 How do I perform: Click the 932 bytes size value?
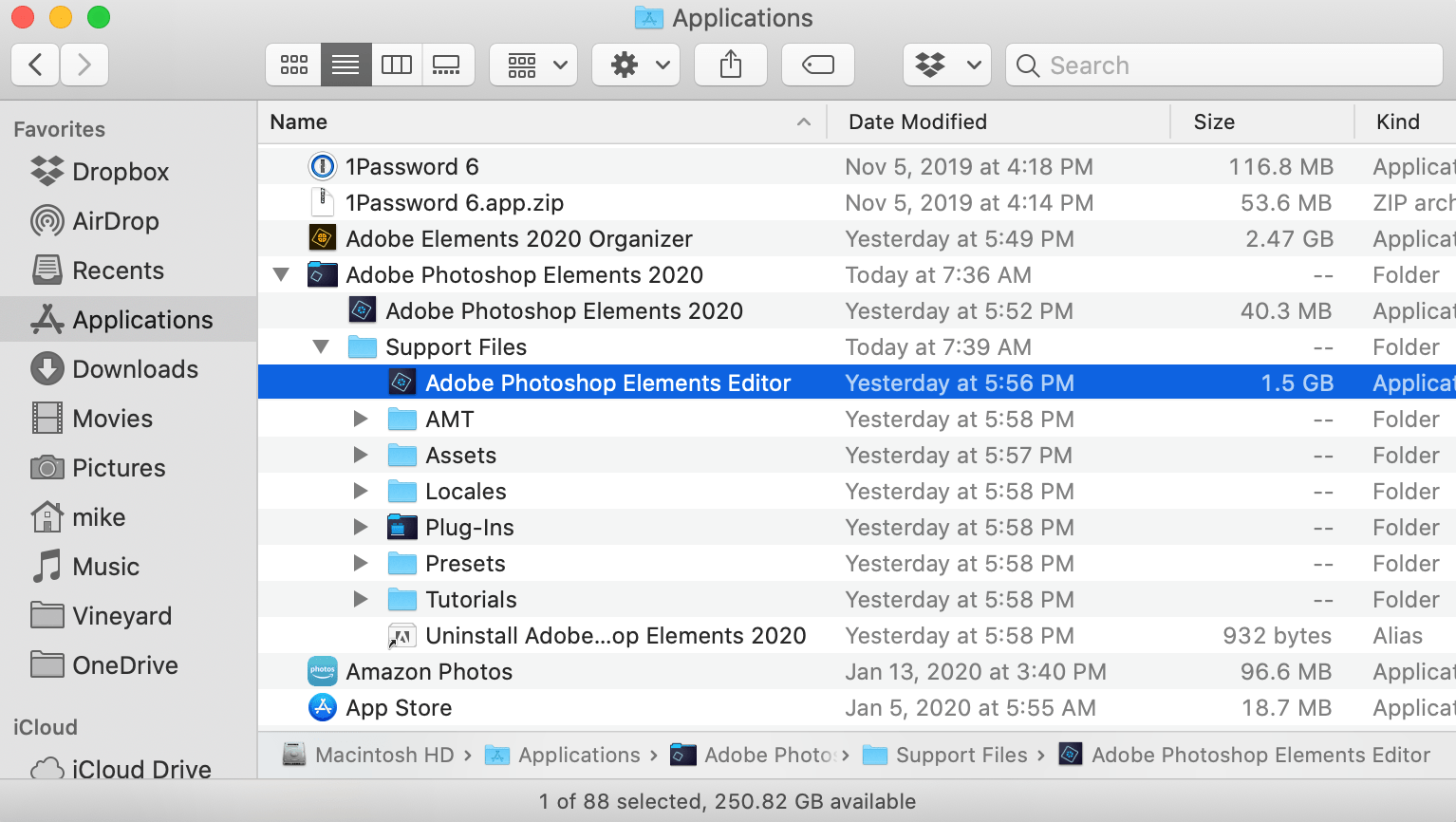[x=1278, y=636]
